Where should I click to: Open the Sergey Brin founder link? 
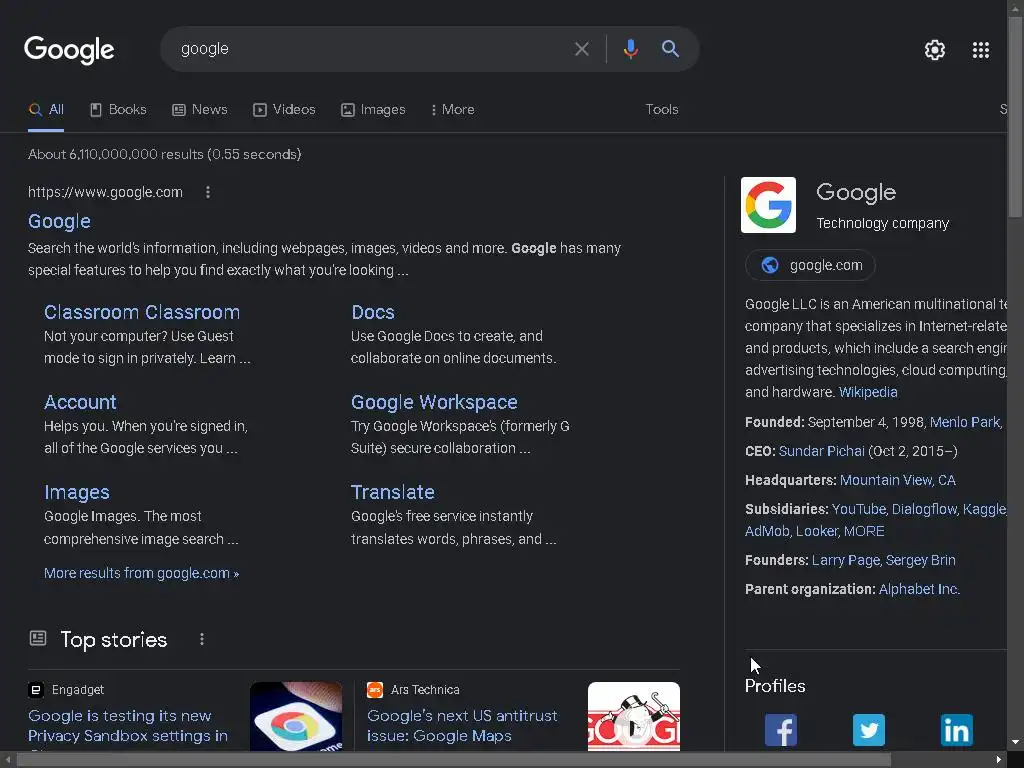920,560
